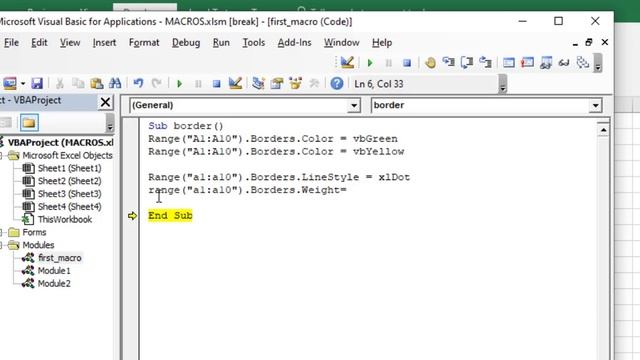Restore the inner code window
Viewport: 640px width, 360px height.
(x=589, y=42)
